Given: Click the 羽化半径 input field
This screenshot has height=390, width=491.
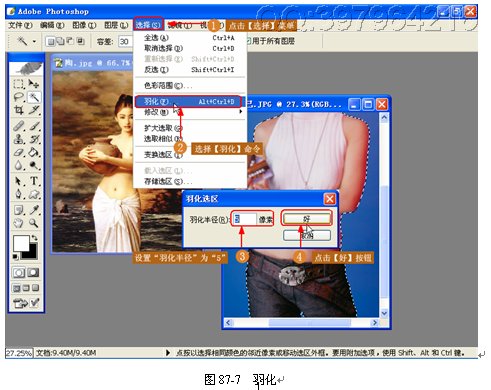Looking at the screenshot, I should tap(245, 219).
